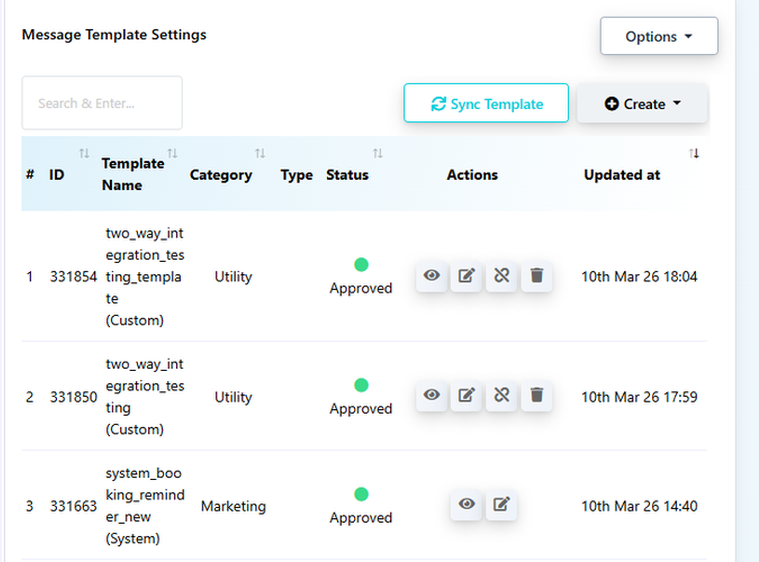Image resolution: width=759 pixels, height=562 pixels.
Task: Click Approved status dot of template 331663
Action: pos(361,494)
